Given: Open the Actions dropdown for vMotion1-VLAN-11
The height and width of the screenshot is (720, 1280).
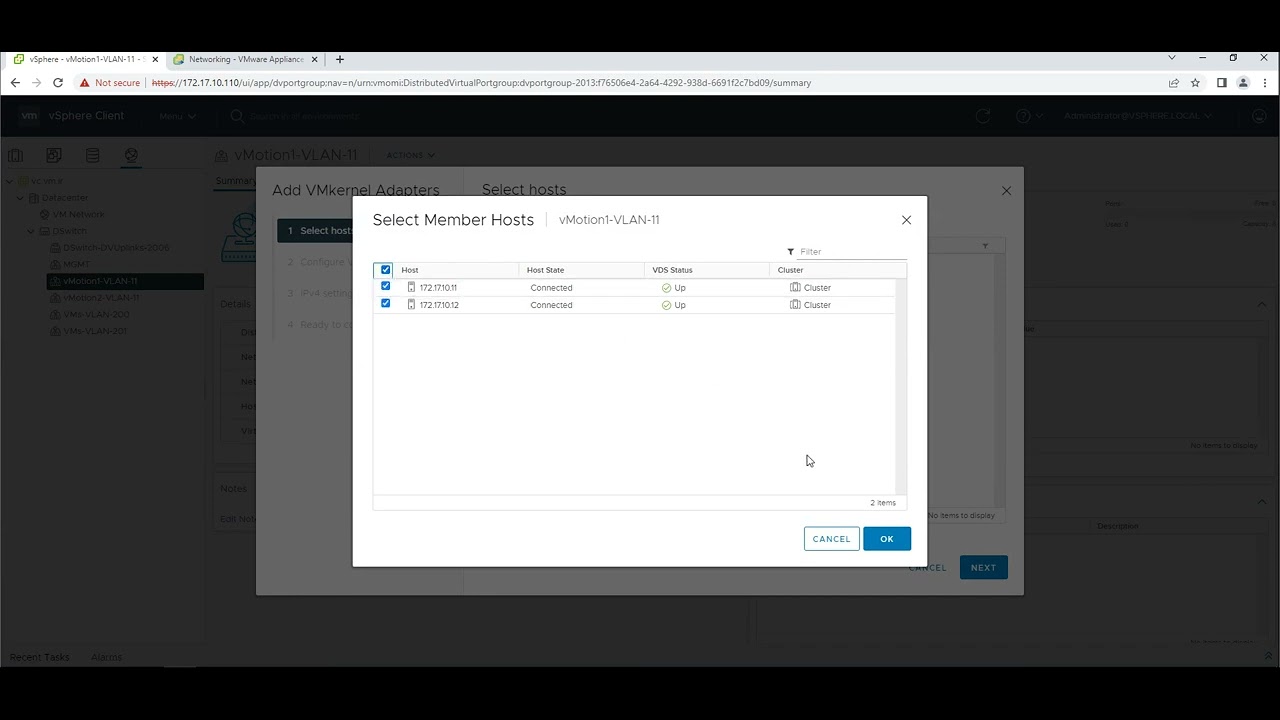Looking at the screenshot, I should tap(410, 155).
